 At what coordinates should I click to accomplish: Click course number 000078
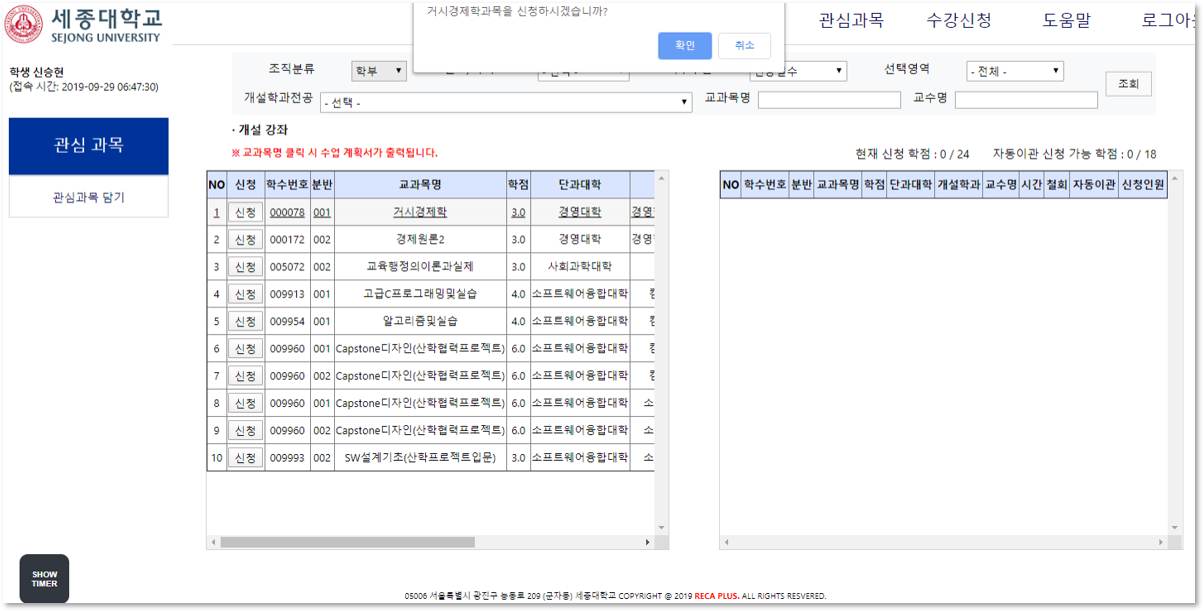pos(287,213)
